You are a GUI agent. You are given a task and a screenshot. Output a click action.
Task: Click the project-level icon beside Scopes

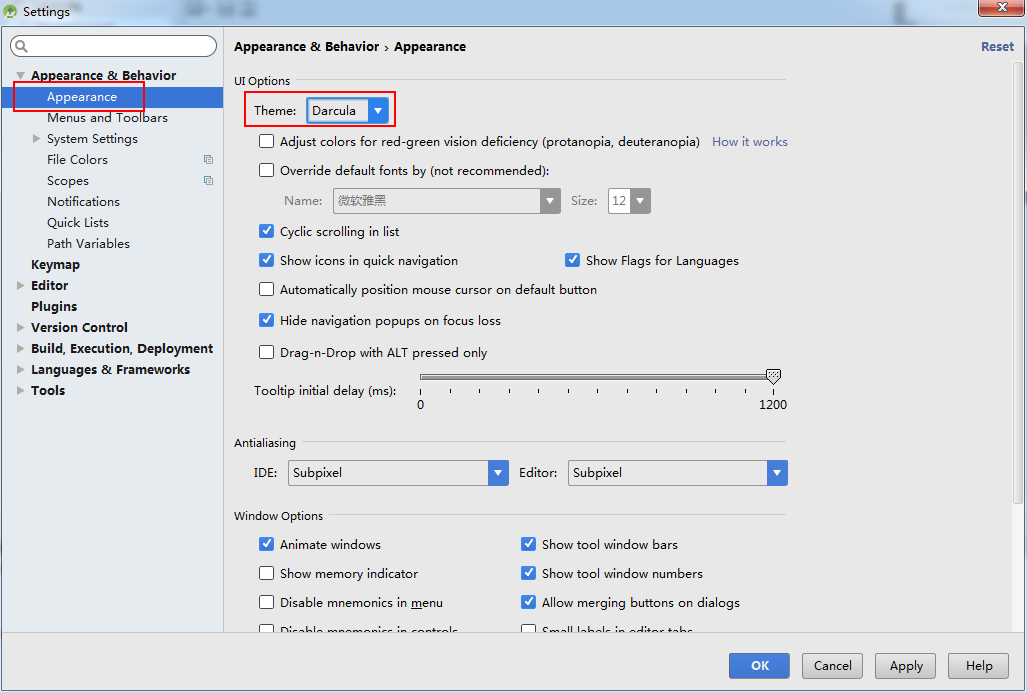pyautogui.click(x=208, y=181)
